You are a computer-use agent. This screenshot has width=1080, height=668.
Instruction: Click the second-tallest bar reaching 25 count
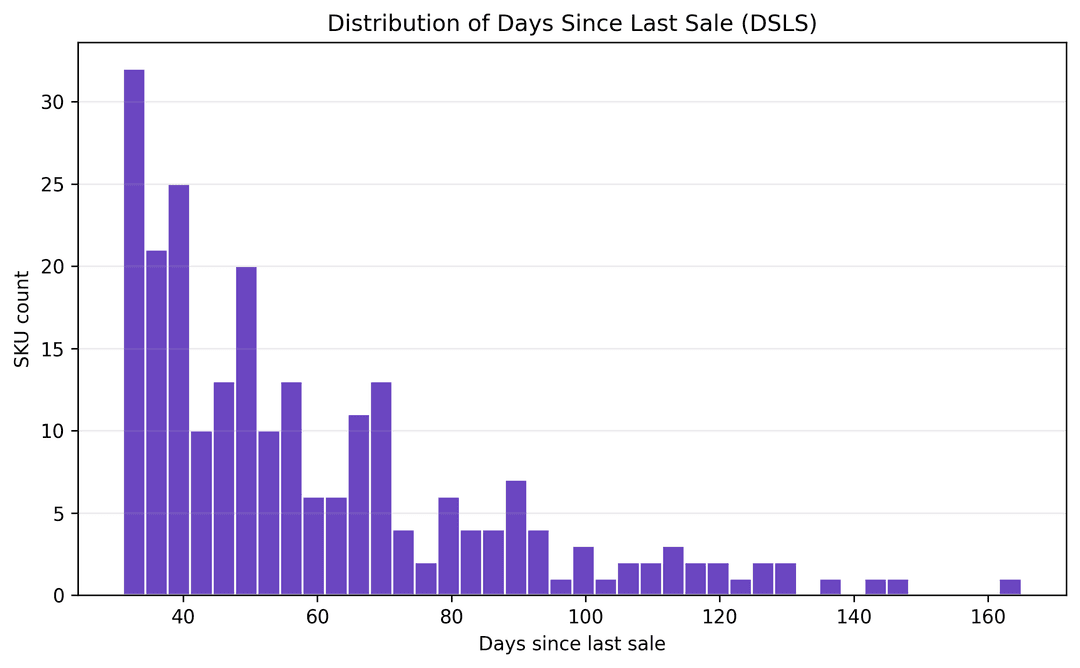[x=179, y=390]
